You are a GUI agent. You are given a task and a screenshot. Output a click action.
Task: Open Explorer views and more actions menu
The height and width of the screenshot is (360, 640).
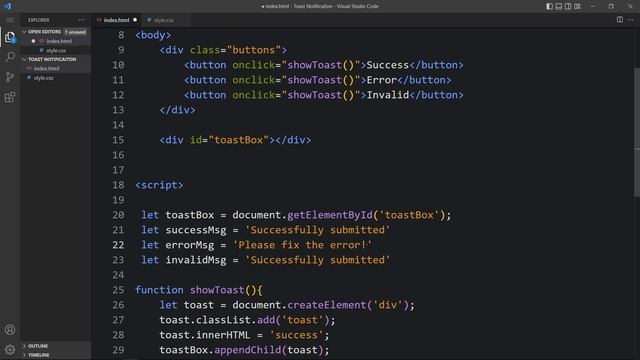(81, 20)
